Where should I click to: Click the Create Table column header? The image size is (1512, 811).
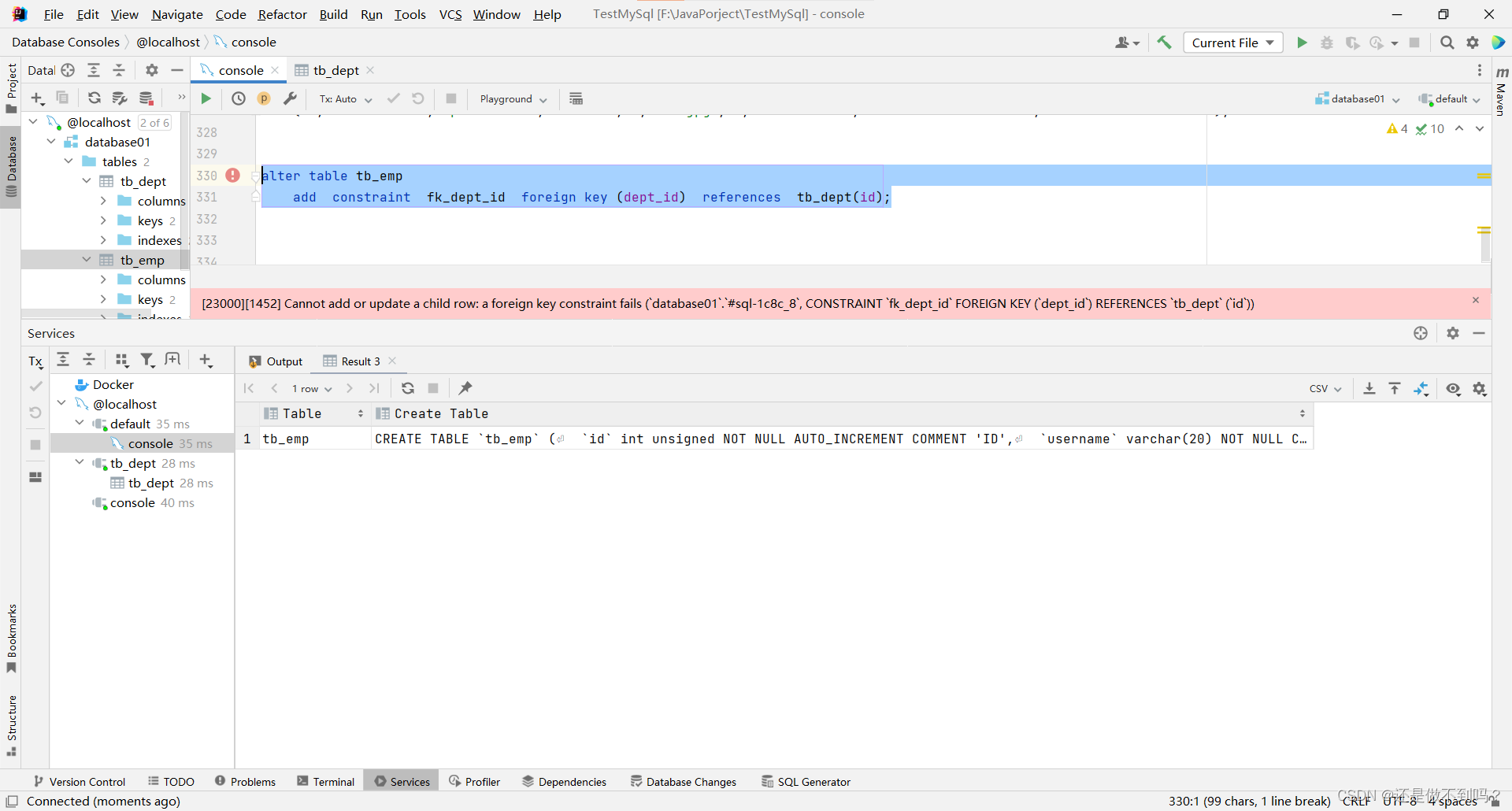coord(843,413)
